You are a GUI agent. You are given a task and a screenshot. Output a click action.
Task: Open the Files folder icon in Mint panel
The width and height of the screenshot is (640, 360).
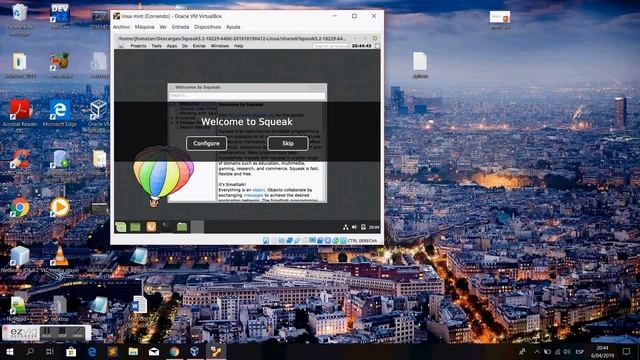[182, 227]
